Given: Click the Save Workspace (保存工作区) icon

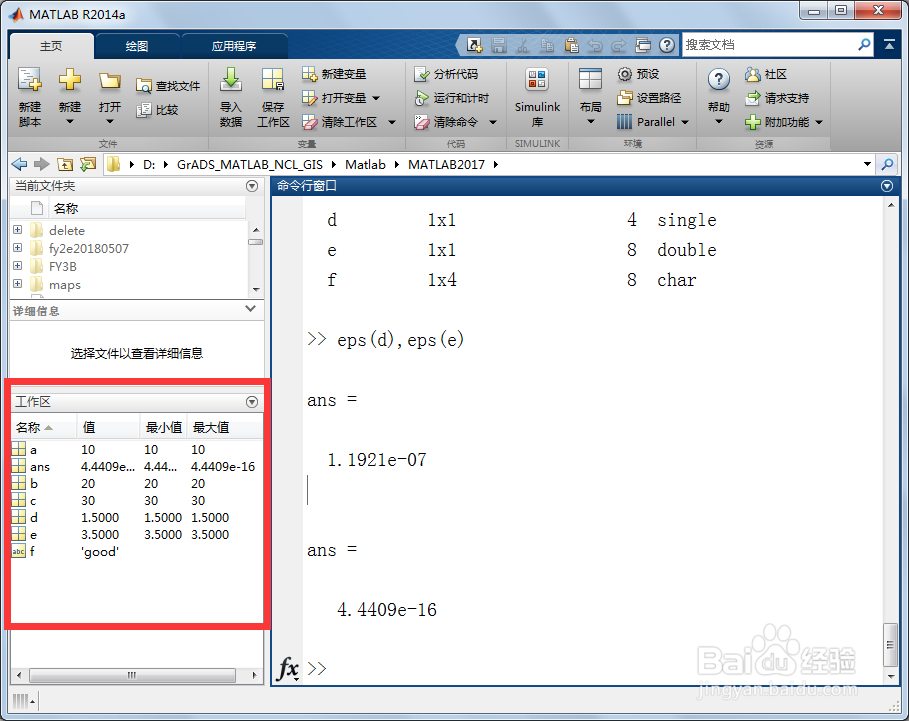Looking at the screenshot, I should click(x=272, y=79).
